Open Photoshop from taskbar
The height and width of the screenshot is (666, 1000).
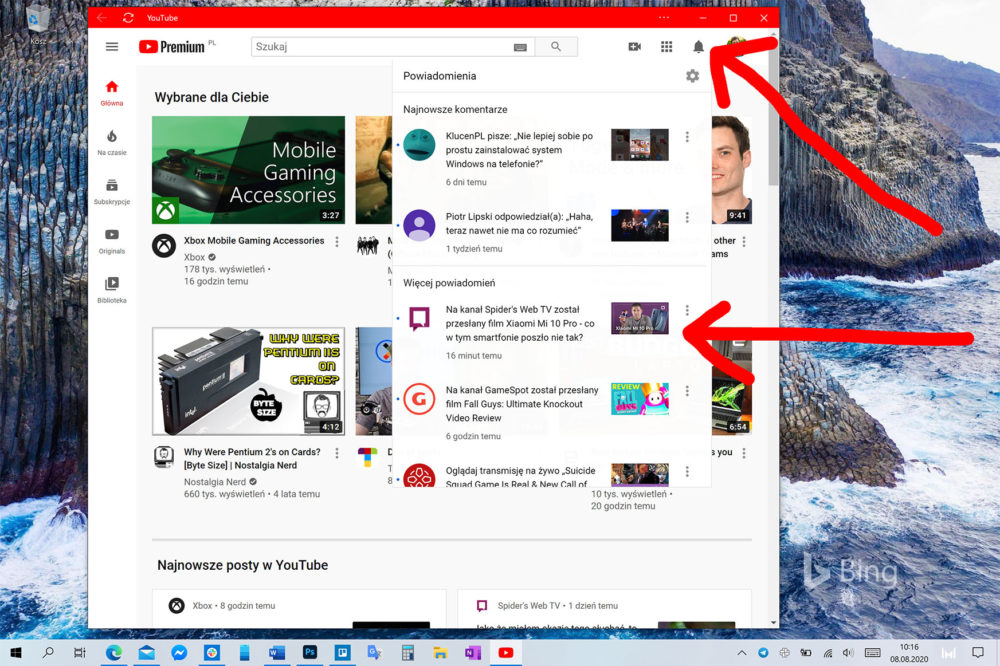309,652
